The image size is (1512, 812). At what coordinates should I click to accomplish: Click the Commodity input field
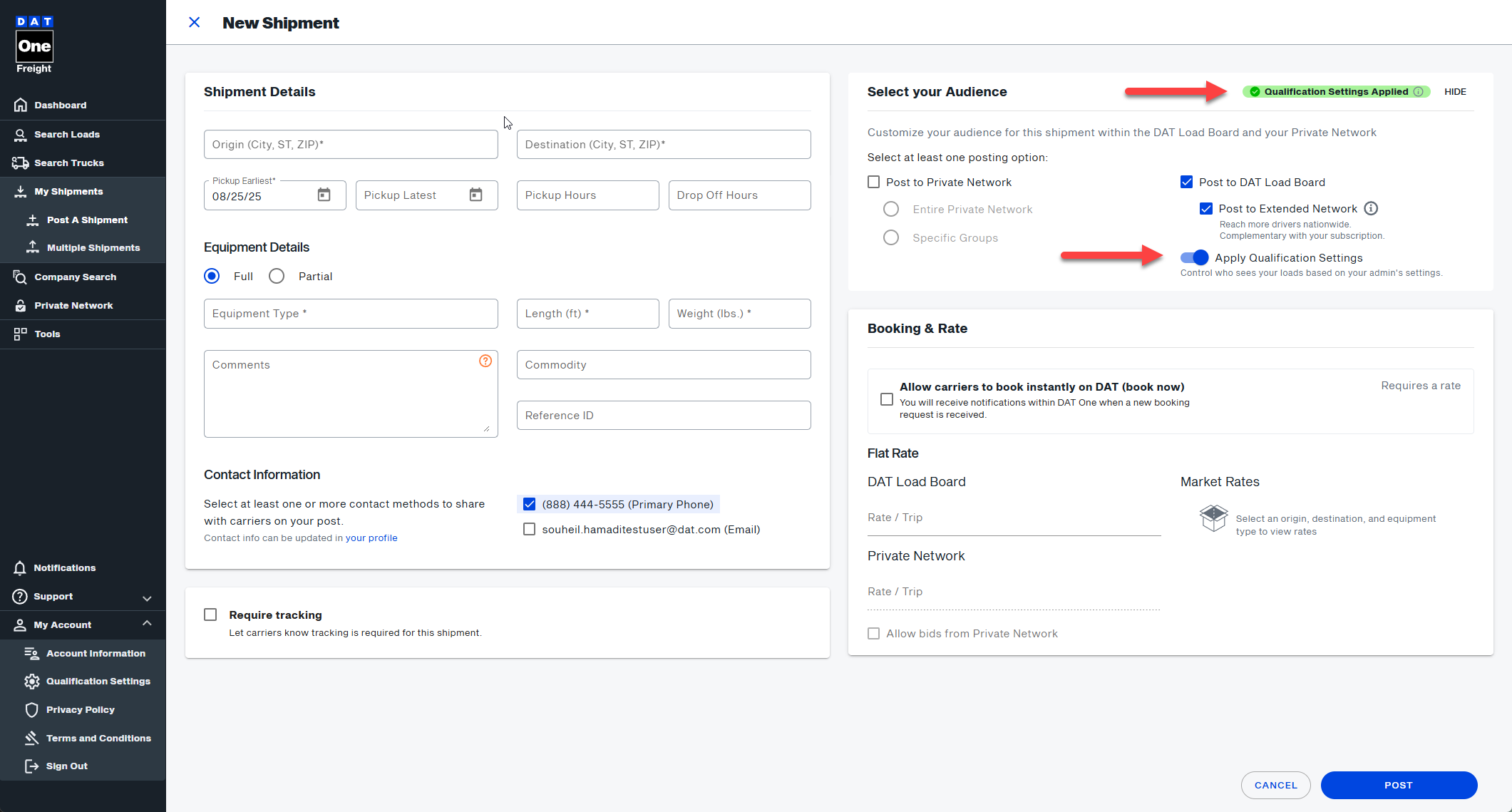coord(664,364)
